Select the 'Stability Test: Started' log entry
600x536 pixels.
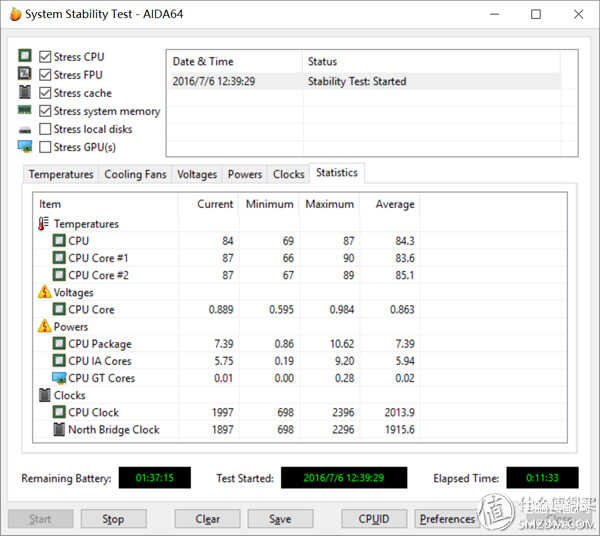coord(357,81)
